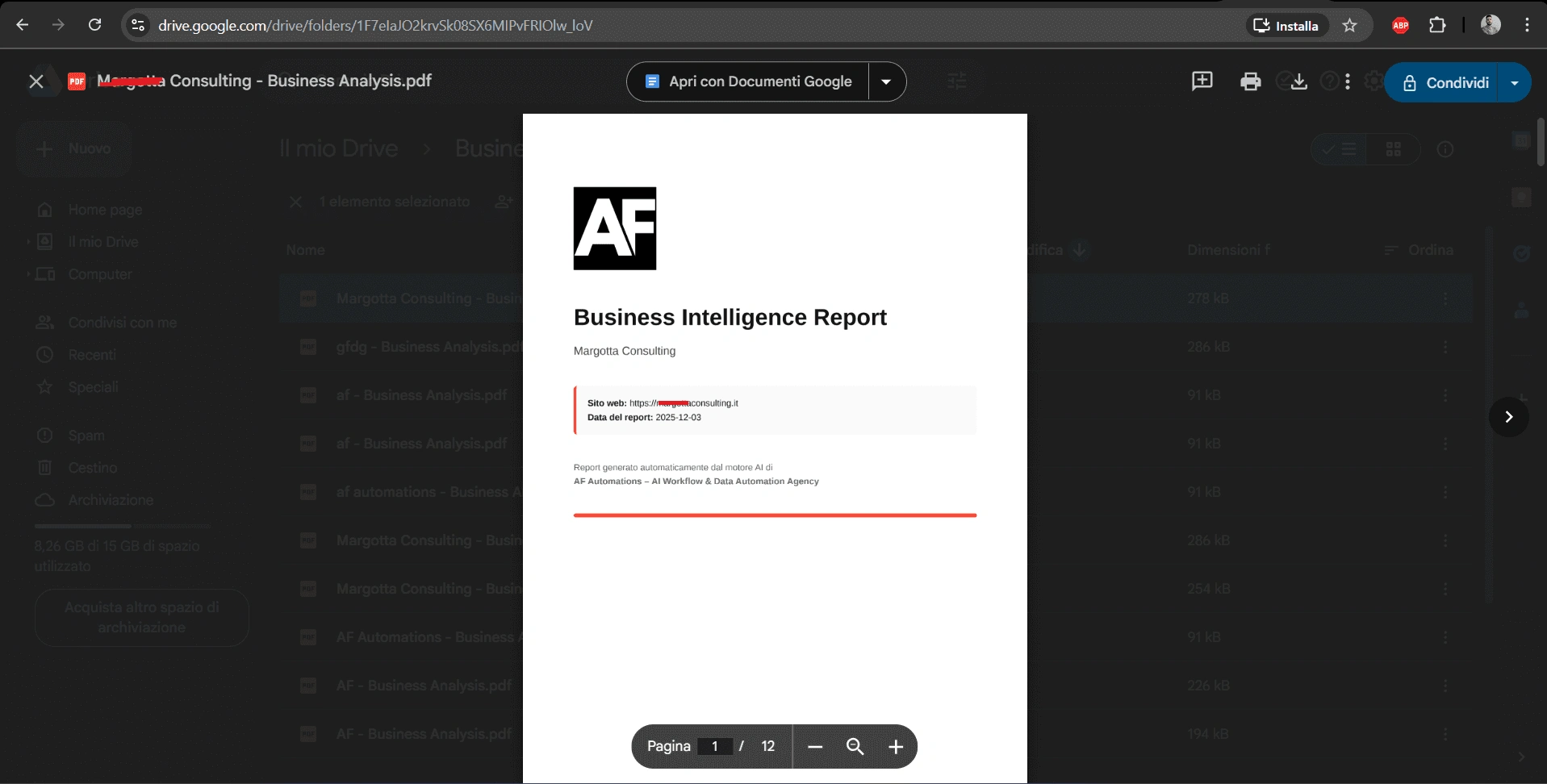Add a comment to the PDF

[x=1201, y=81]
